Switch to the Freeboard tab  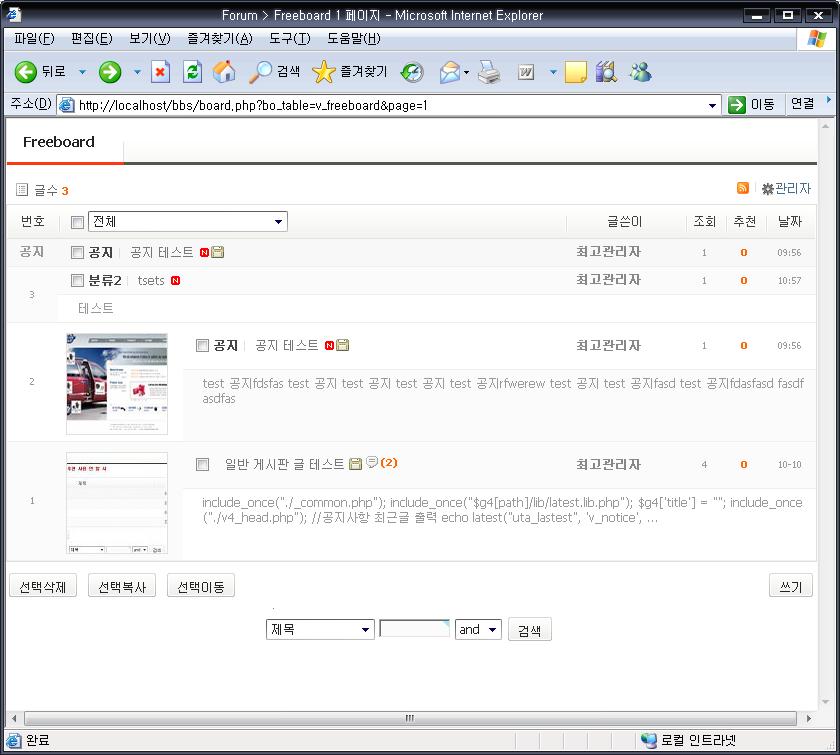point(59,142)
